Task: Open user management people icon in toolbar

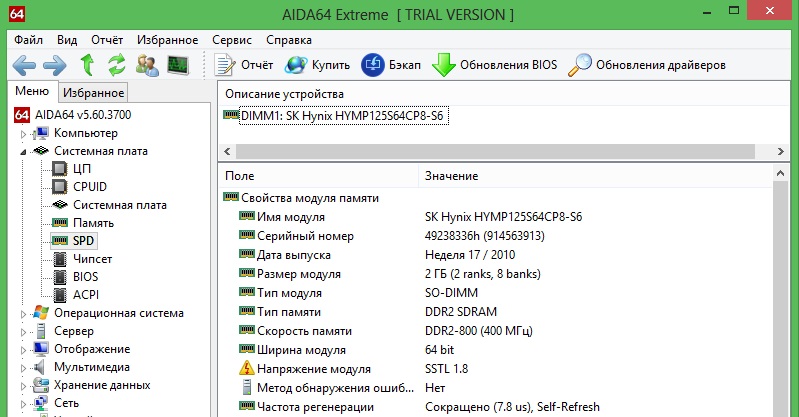Action: tap(147, 65)
